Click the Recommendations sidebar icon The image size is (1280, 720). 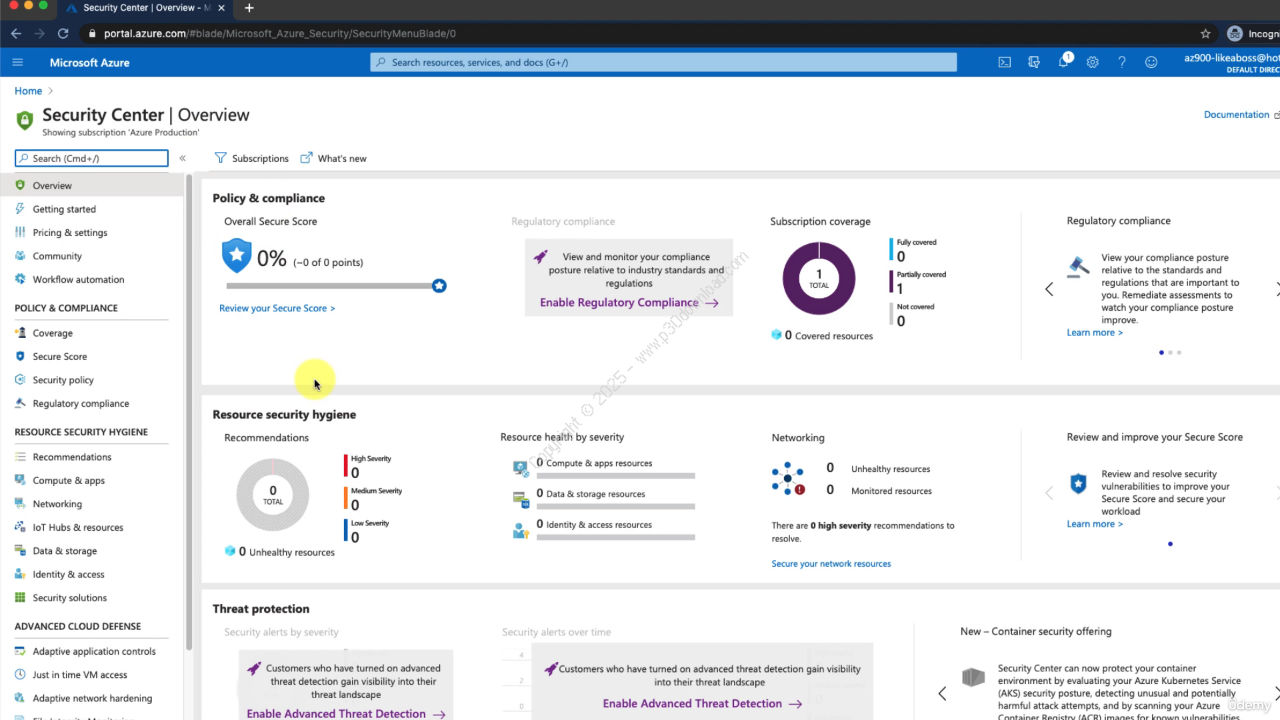(x=21, y=457)
